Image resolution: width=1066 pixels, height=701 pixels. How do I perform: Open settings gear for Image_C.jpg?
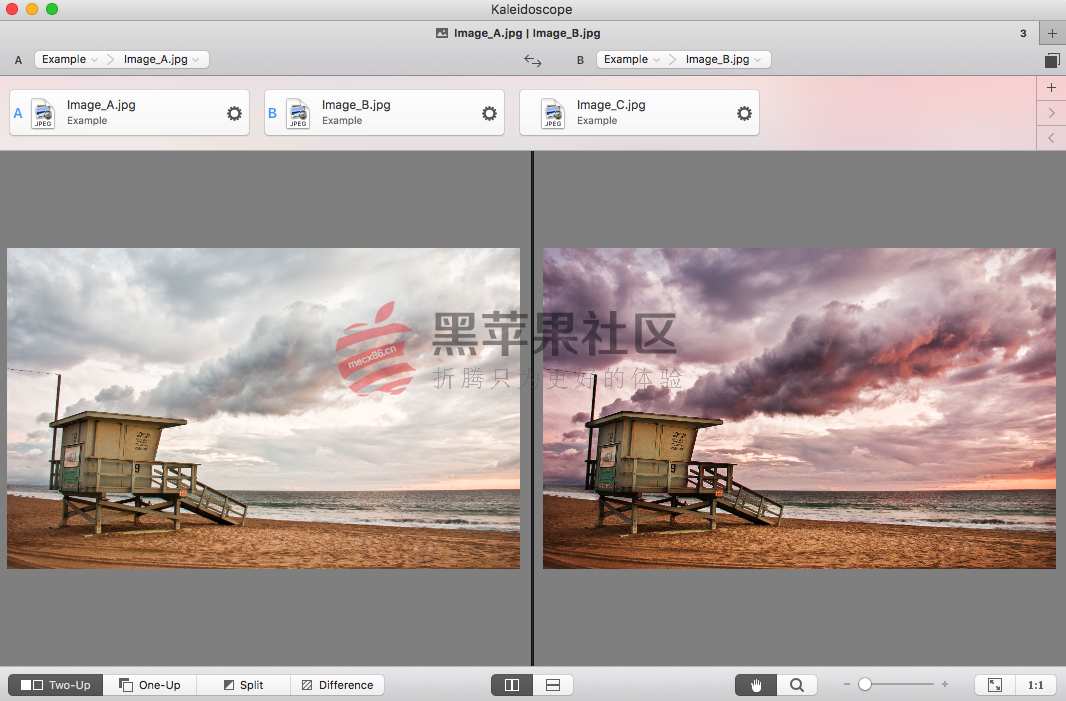tap(744, 113)
